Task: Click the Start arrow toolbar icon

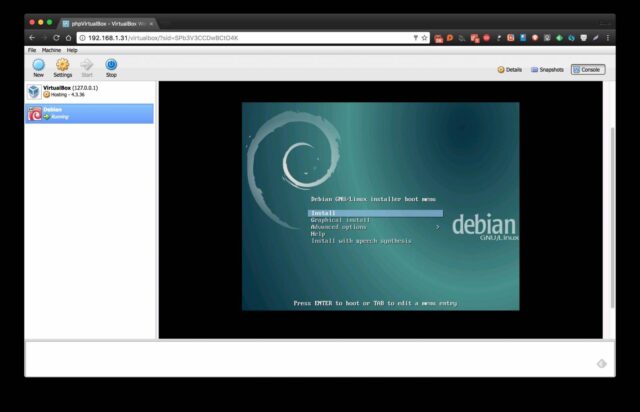Action: click(87, 67)
